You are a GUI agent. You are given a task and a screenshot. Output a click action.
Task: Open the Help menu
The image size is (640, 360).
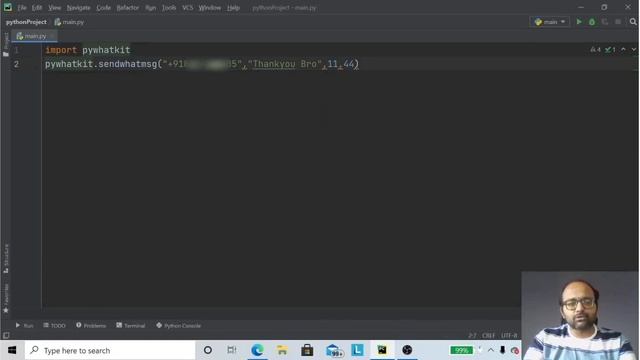[233, 8]
